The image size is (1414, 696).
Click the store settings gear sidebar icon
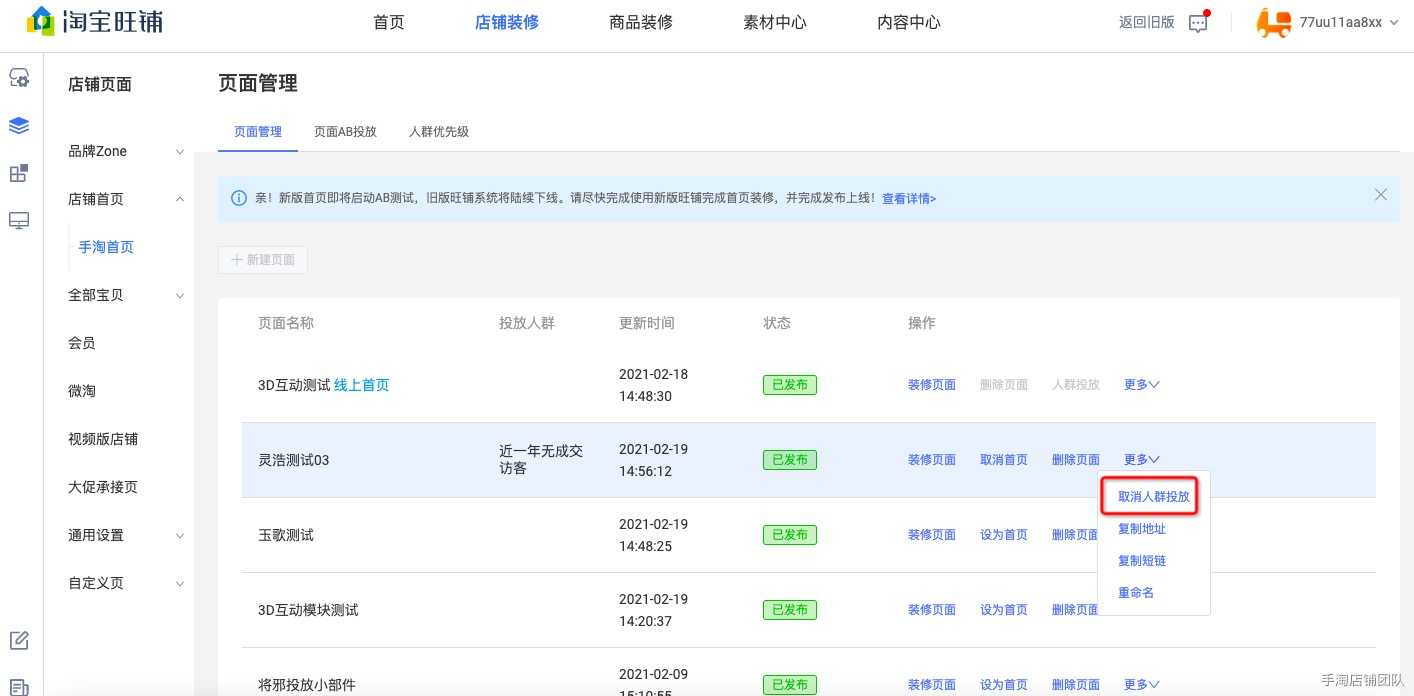pyautogui.click(x=19, y=78)
